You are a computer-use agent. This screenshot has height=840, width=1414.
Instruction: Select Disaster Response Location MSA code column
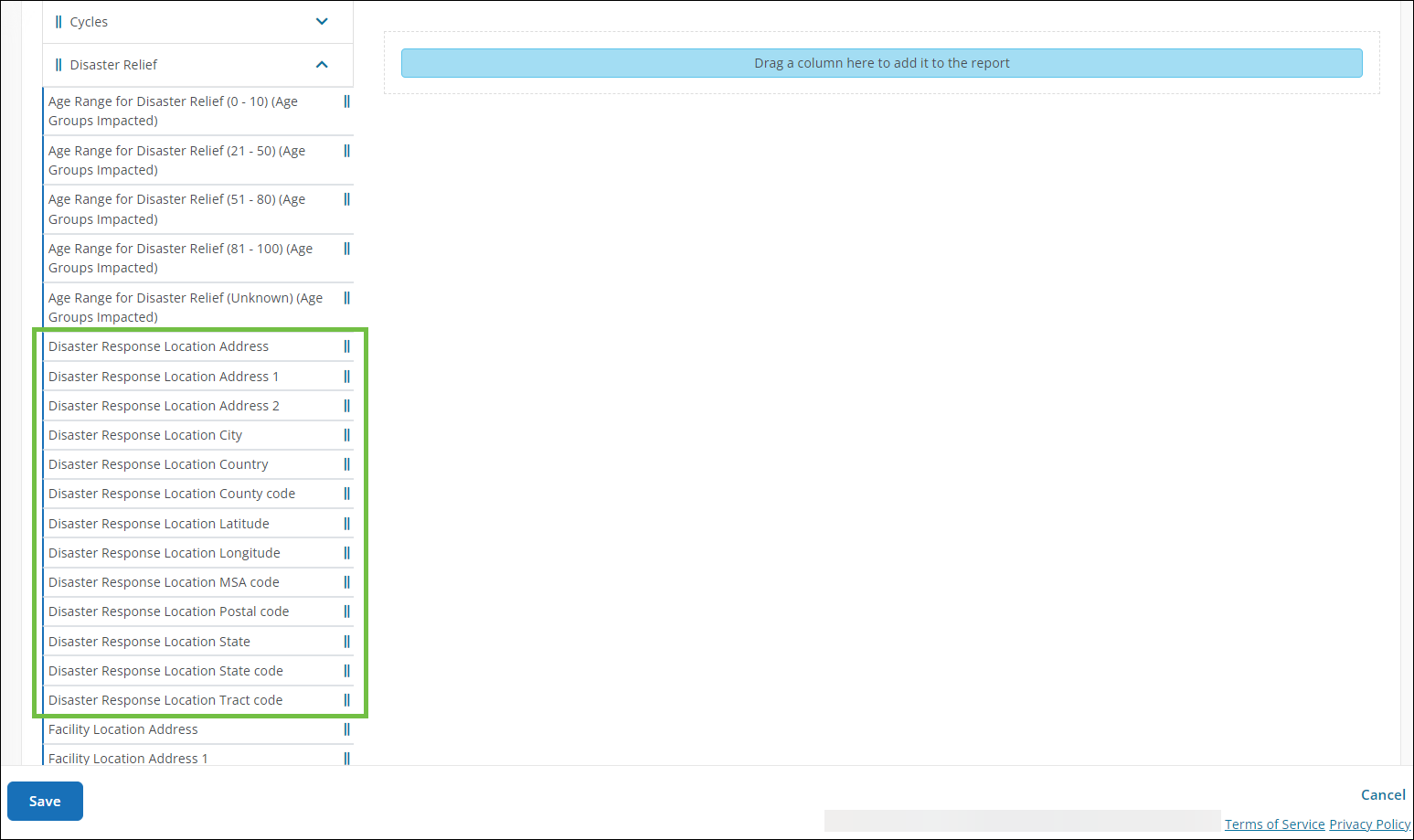198,582
